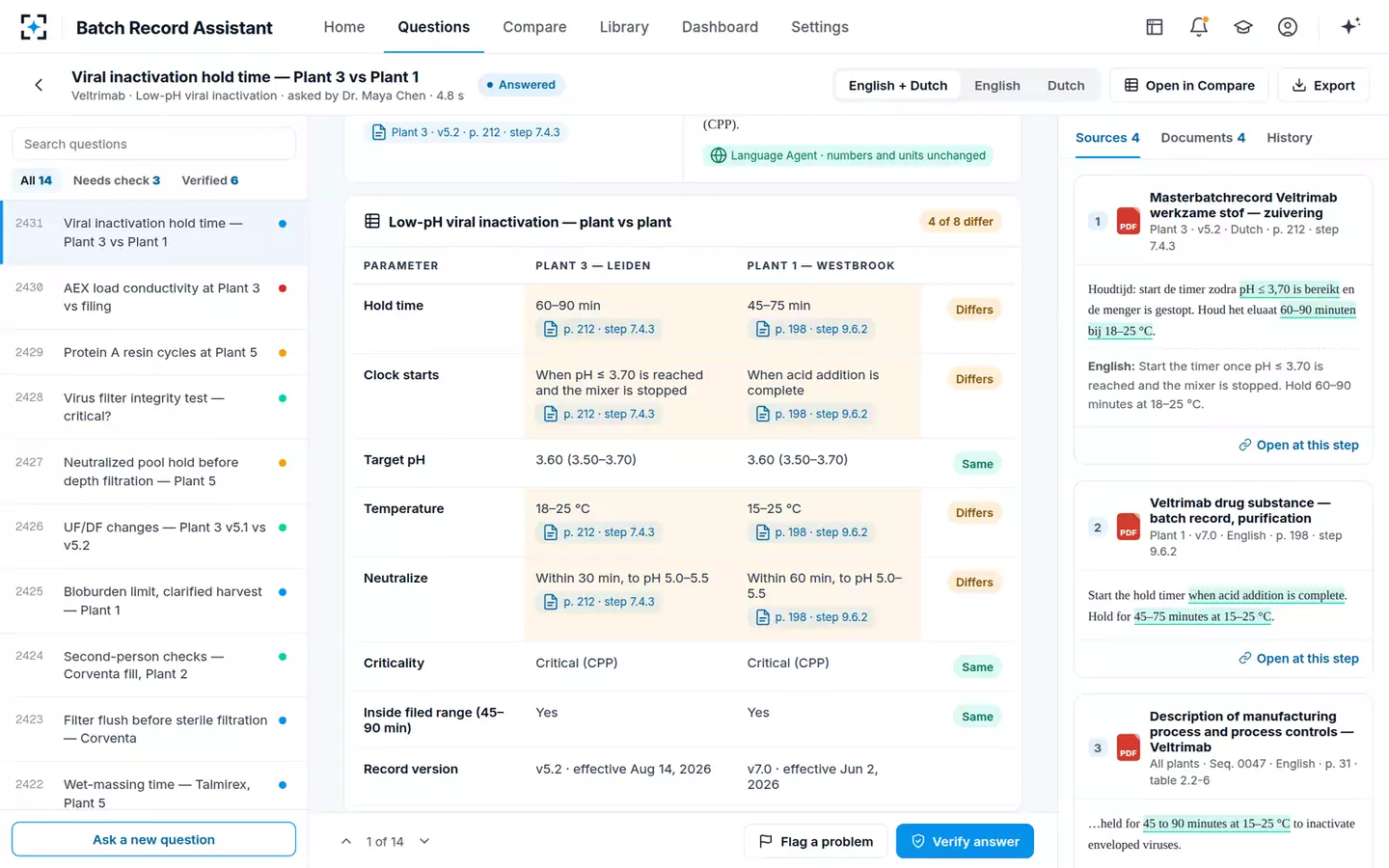Click Flag a problem button

(816, 841)
